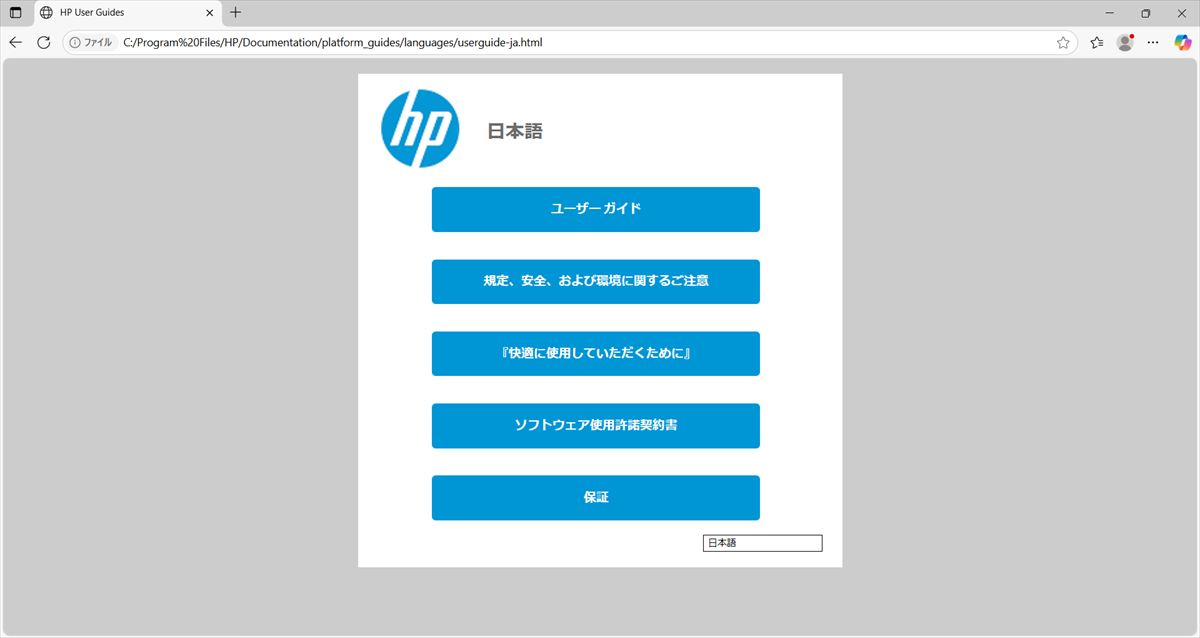
Task: Open the Copilot sidebar
Action: (x=1182, y=43)
